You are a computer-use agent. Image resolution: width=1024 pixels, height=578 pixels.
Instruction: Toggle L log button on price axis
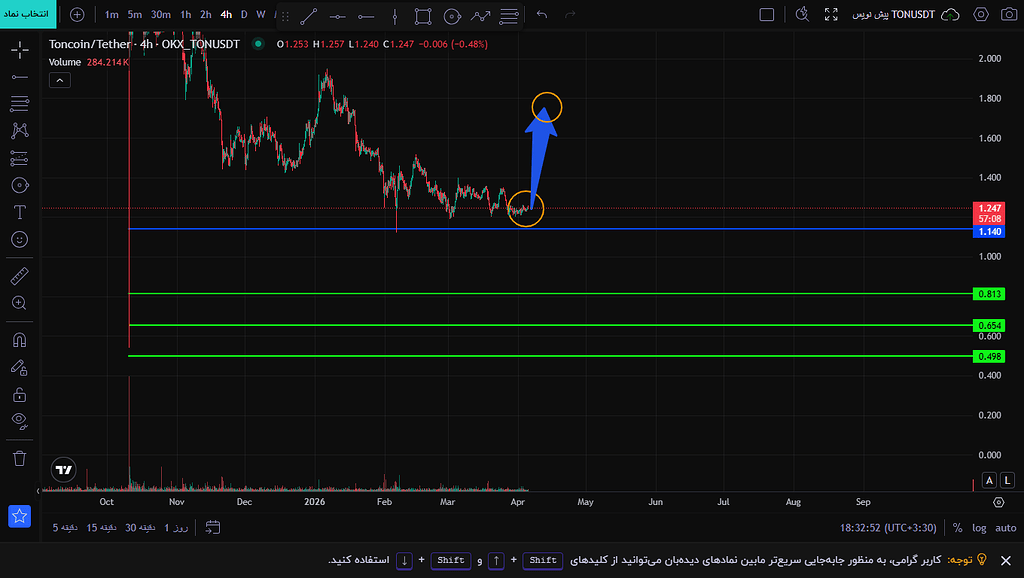coord(1008,480)
